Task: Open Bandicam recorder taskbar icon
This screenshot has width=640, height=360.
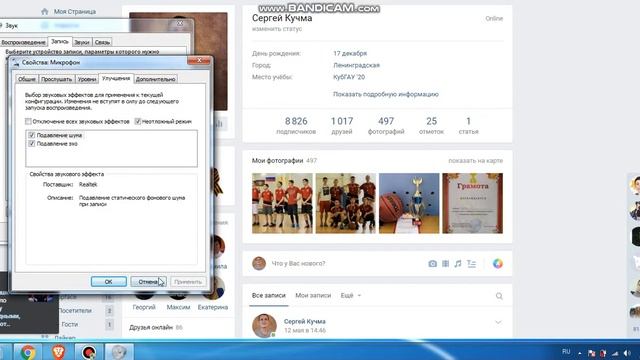Action: tap(89, 352)
